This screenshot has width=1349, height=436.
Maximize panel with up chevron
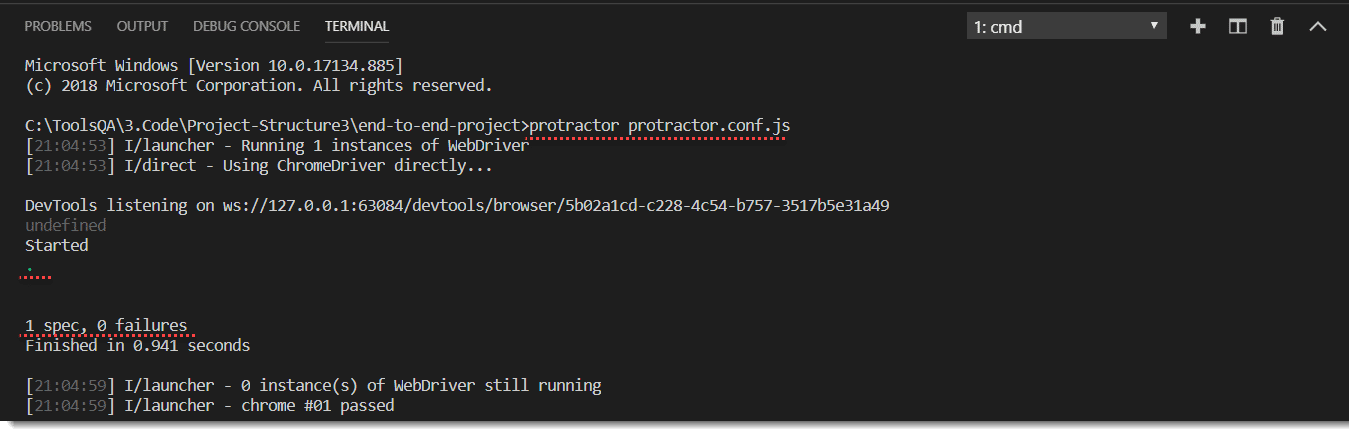pos(1317,27)
